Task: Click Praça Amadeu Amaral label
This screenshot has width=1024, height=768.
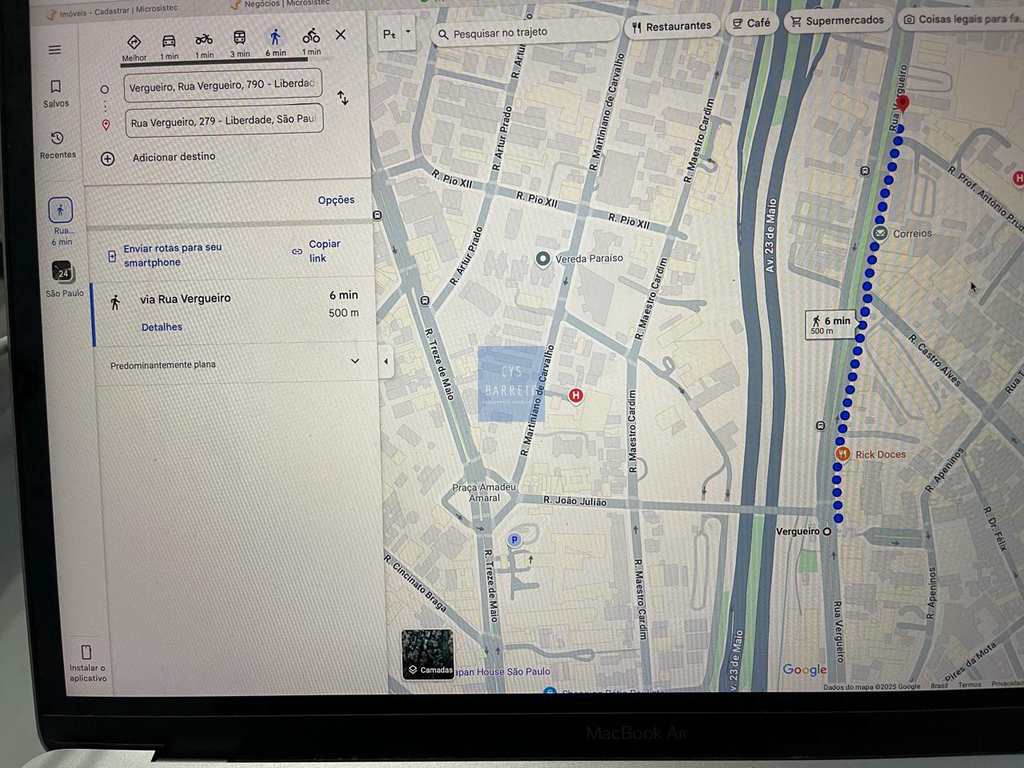Action: 484,492
